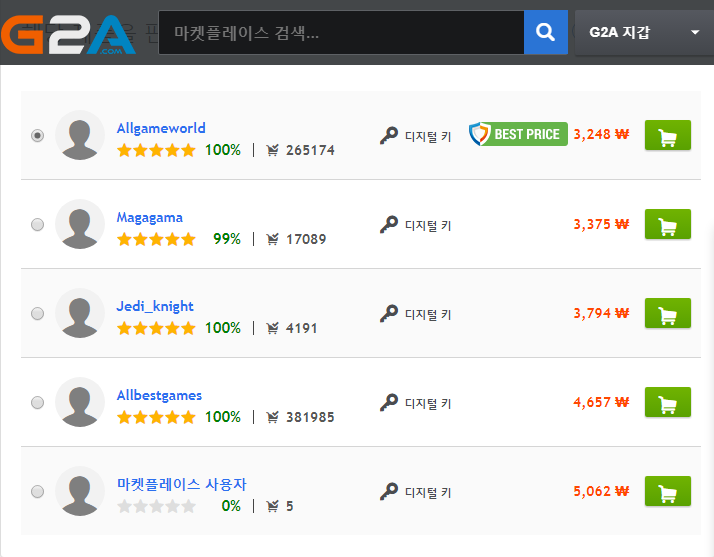
Task: Click Magagama's avatar image
Action: click(x=80, y=225)
